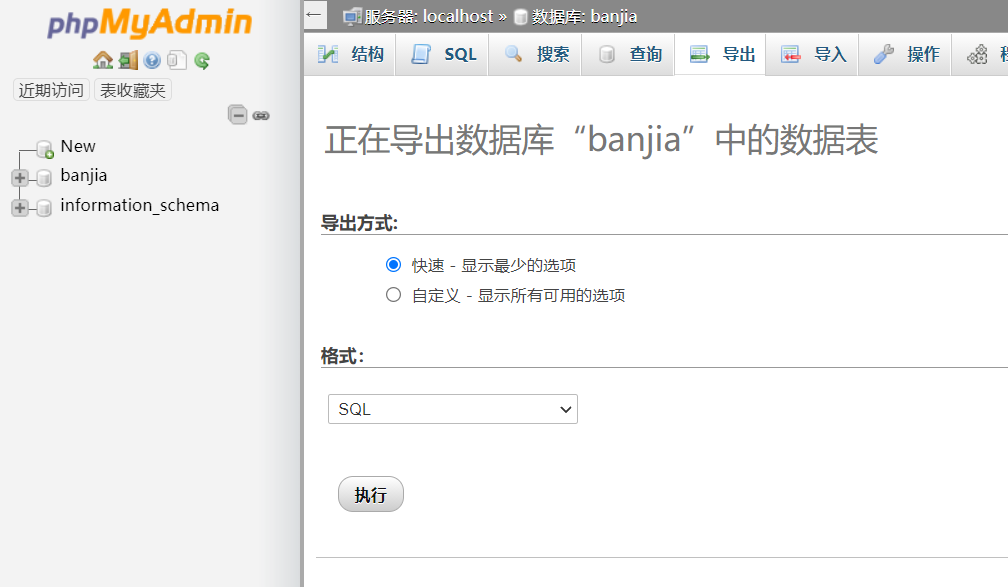Select the 快速 quick export radio button
Screen dimensions: 1008x587
click(393, 265)
